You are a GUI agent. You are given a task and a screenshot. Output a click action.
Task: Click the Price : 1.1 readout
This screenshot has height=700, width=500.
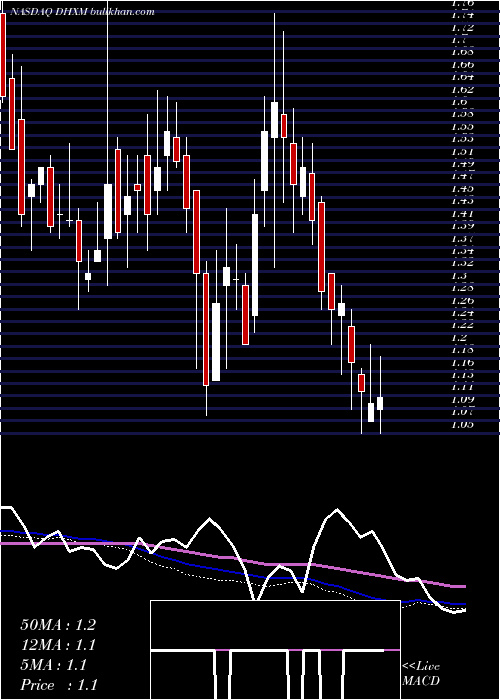58,685
